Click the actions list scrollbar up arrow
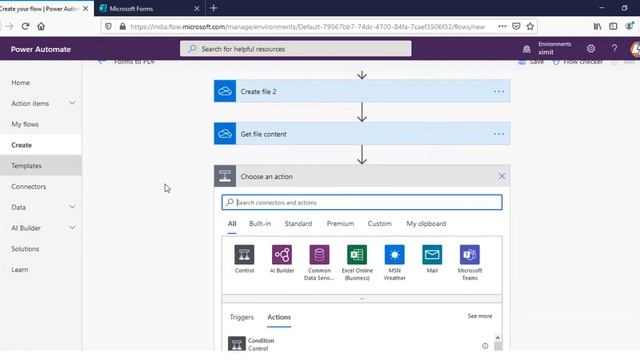 498,338
